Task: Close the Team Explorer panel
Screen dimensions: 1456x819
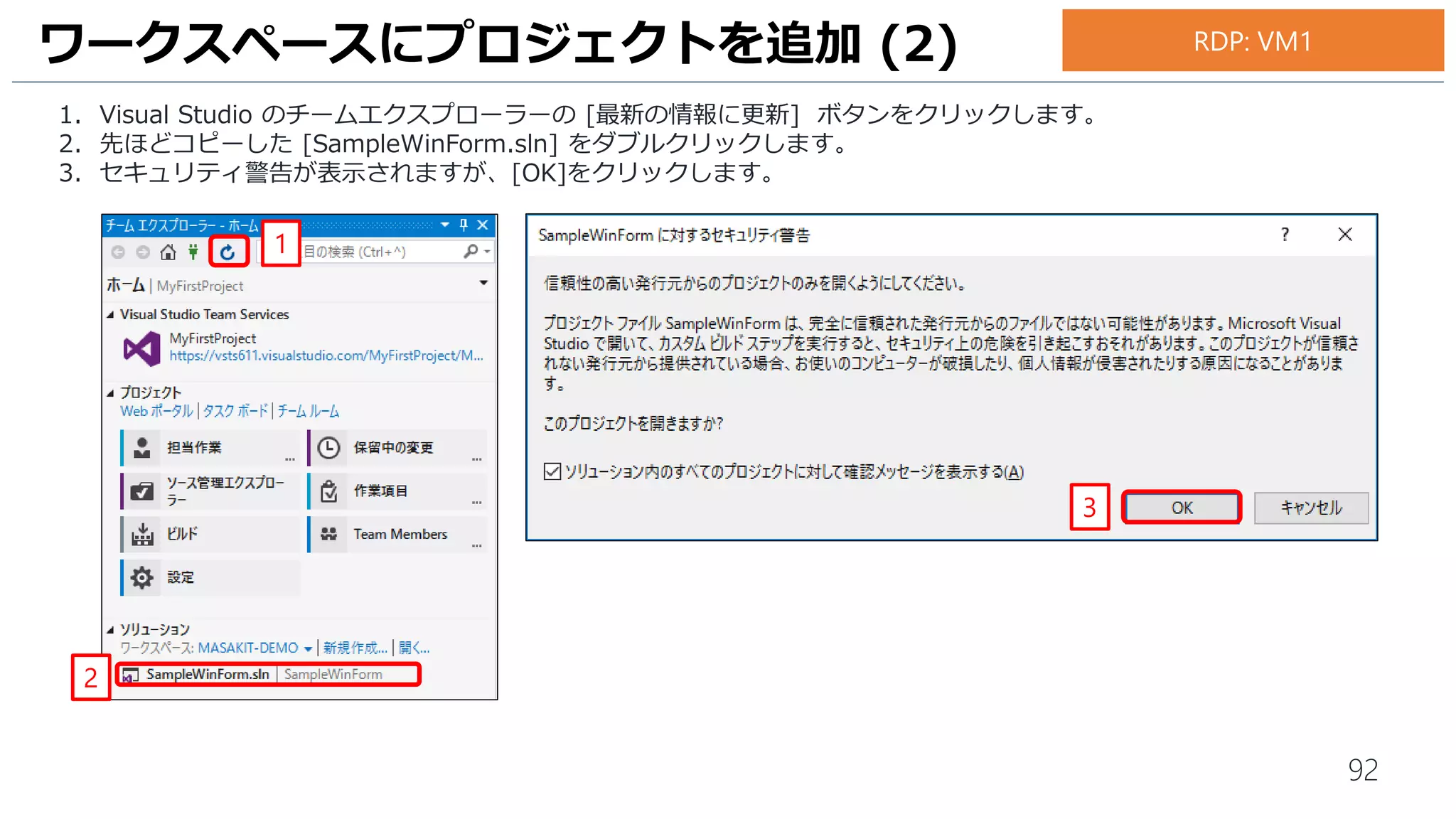Action: pyautogui.click(x=483, y=225)
